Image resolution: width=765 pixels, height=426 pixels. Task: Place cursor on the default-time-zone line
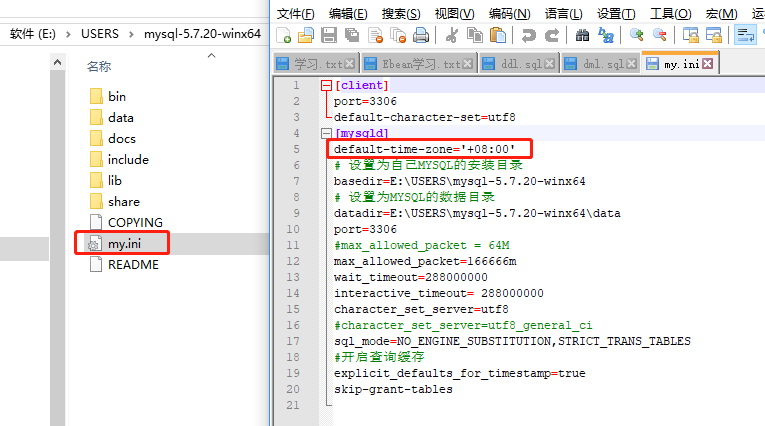pyautogui.click(x=424, y=149)
